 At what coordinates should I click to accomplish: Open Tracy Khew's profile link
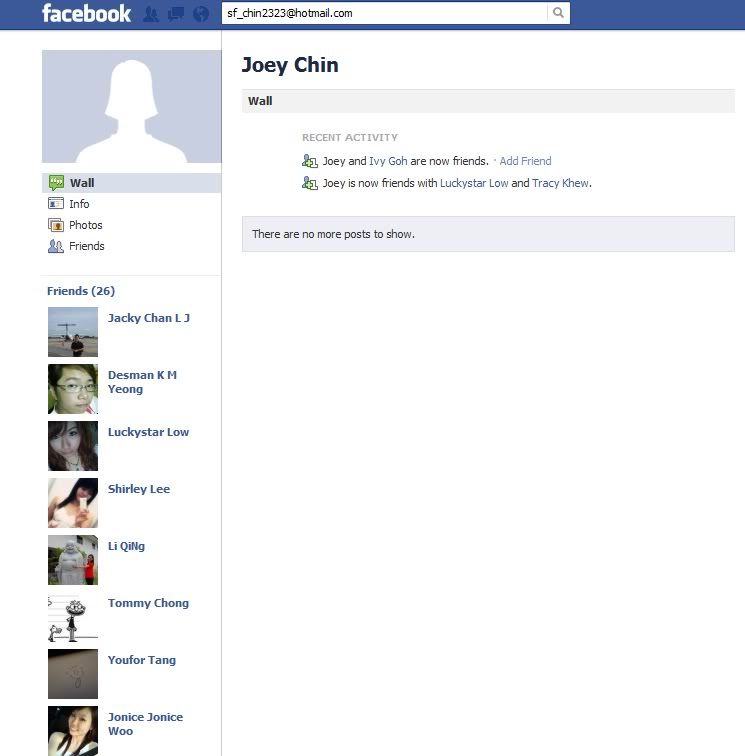(x=560, y=183)
